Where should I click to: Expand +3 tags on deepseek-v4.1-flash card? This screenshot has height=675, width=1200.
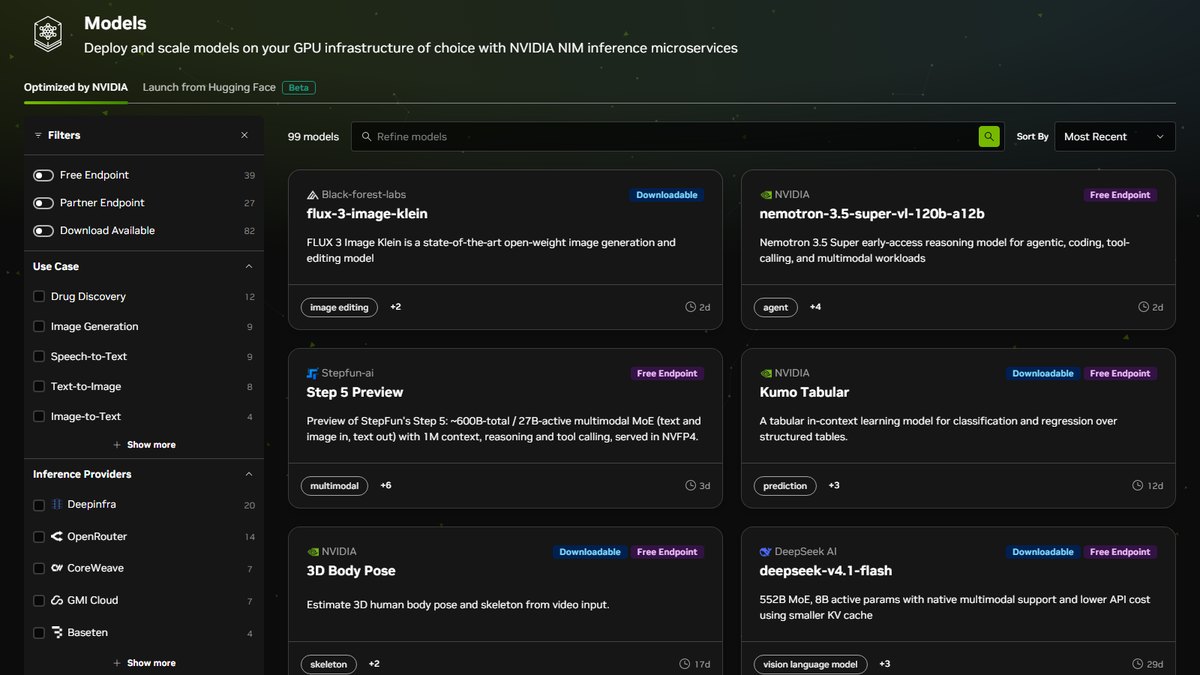885,664
